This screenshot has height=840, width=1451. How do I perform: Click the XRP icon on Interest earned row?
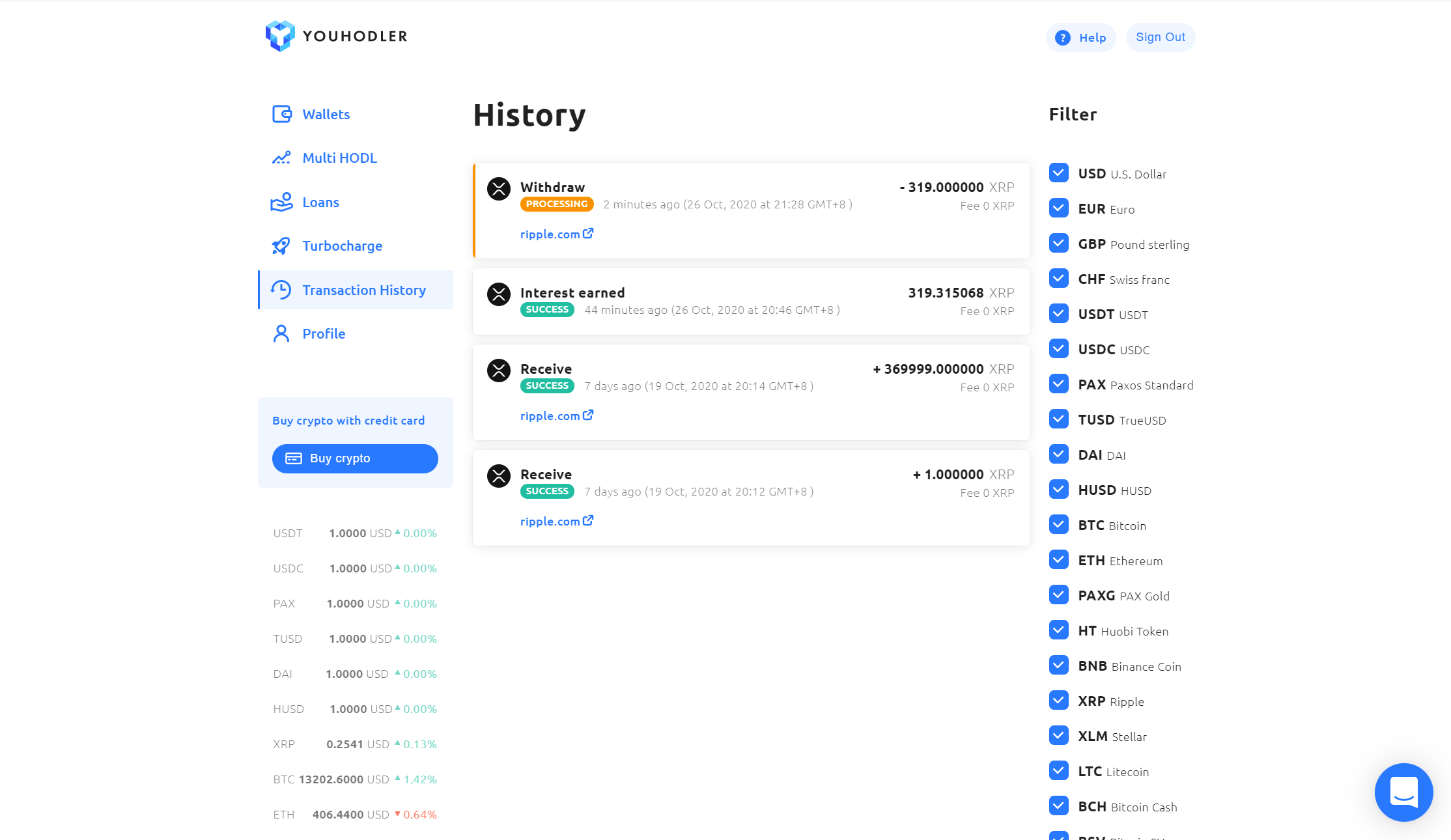click(x=499, y=294)
